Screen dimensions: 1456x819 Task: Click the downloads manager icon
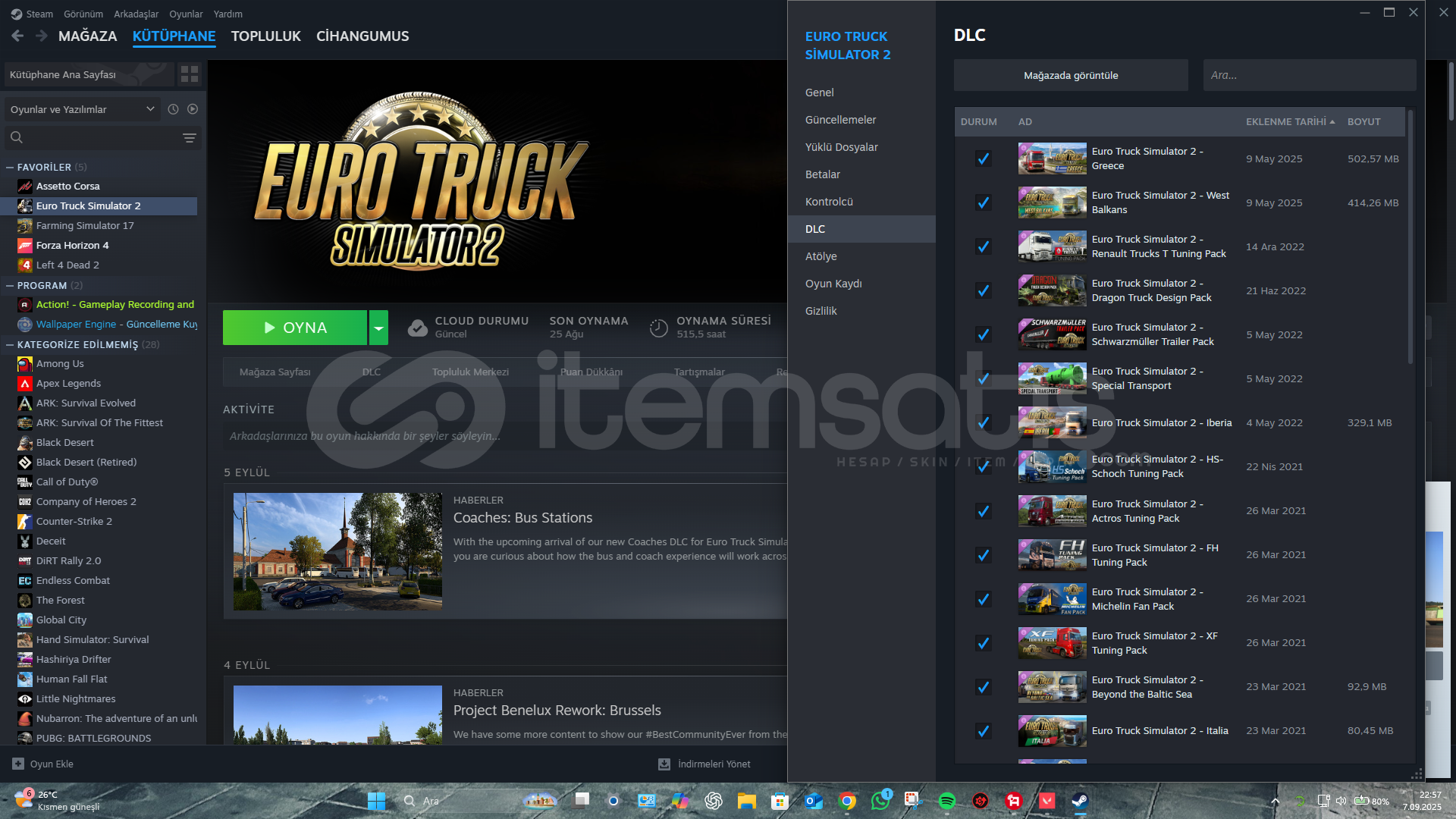(x=664, y=764)
